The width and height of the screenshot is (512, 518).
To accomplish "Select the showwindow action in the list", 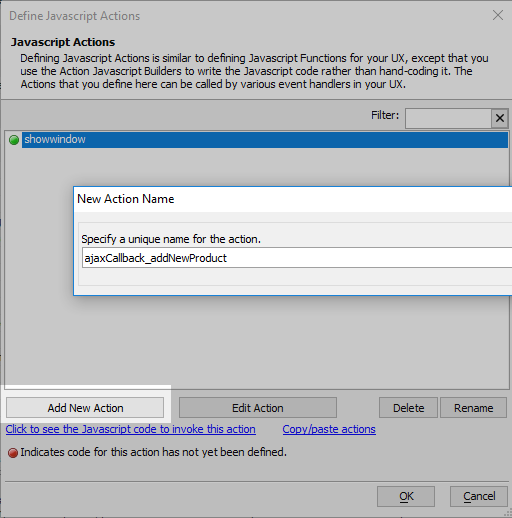I will [x=265, y=140].
